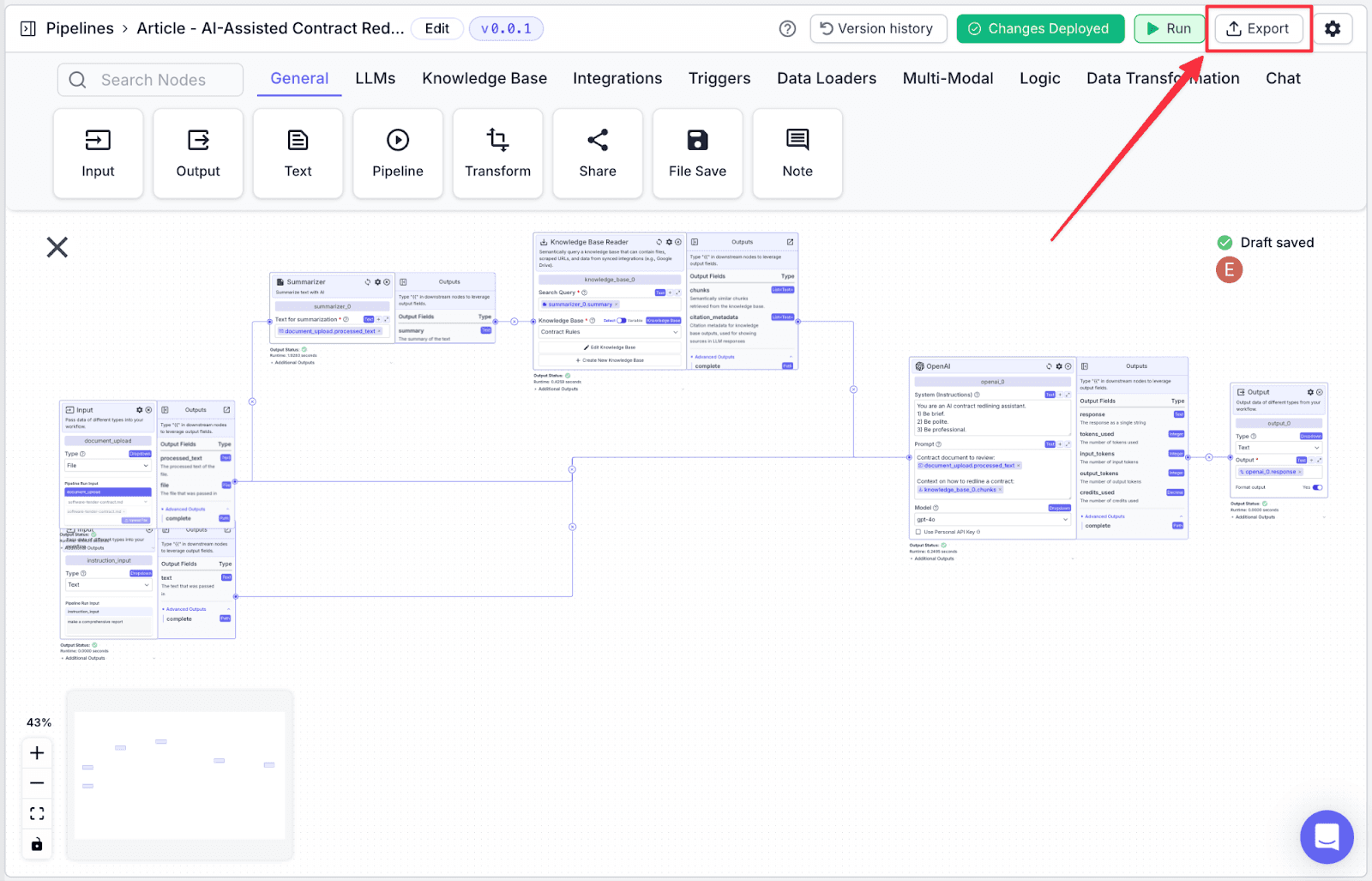The width and height of the screenshot is (1372, 881).
Task: Close the canvas panel with X
Action: (57, 247)
